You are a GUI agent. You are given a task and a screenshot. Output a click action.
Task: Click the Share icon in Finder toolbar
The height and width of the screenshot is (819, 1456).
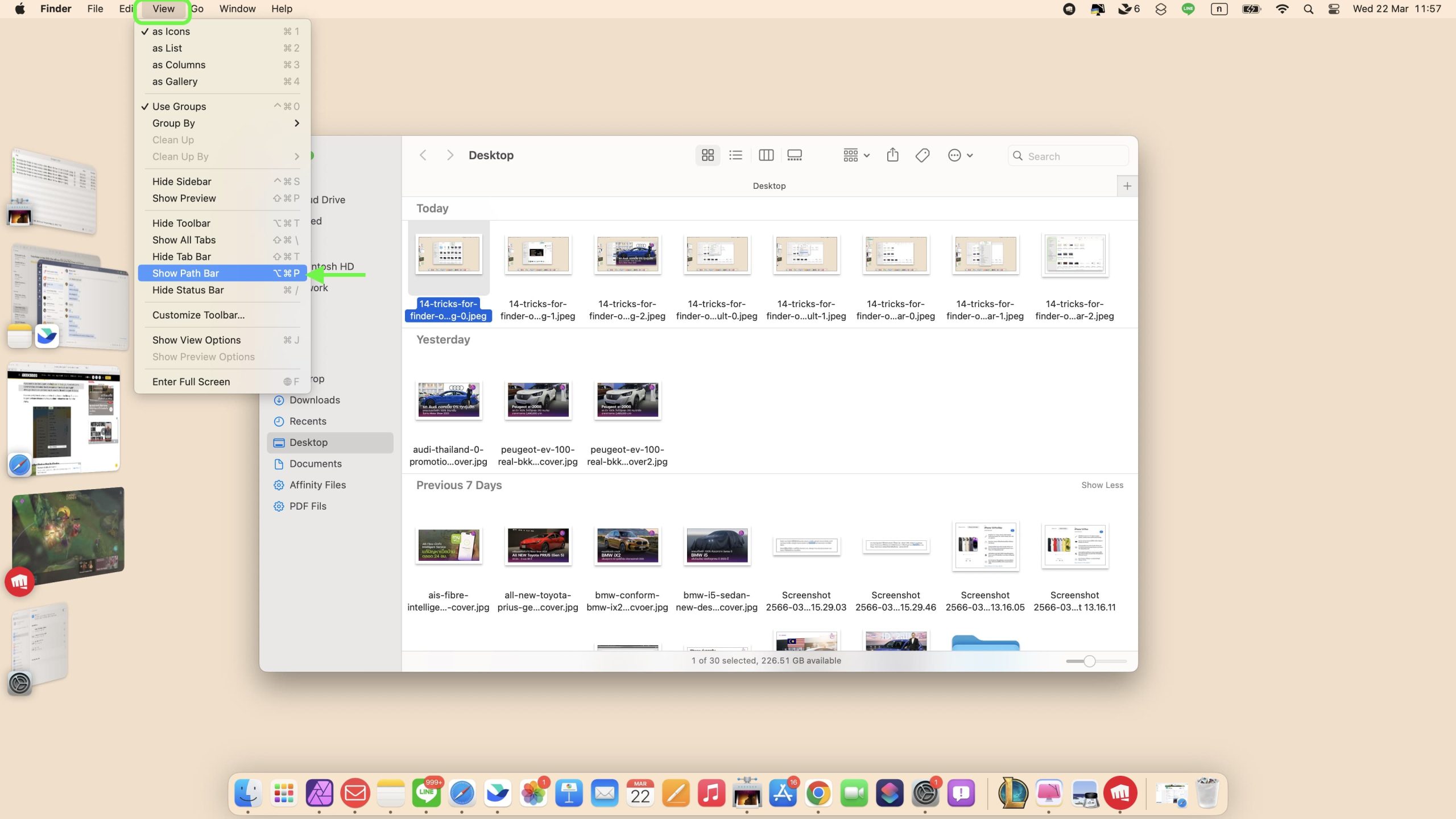(892, 155)
